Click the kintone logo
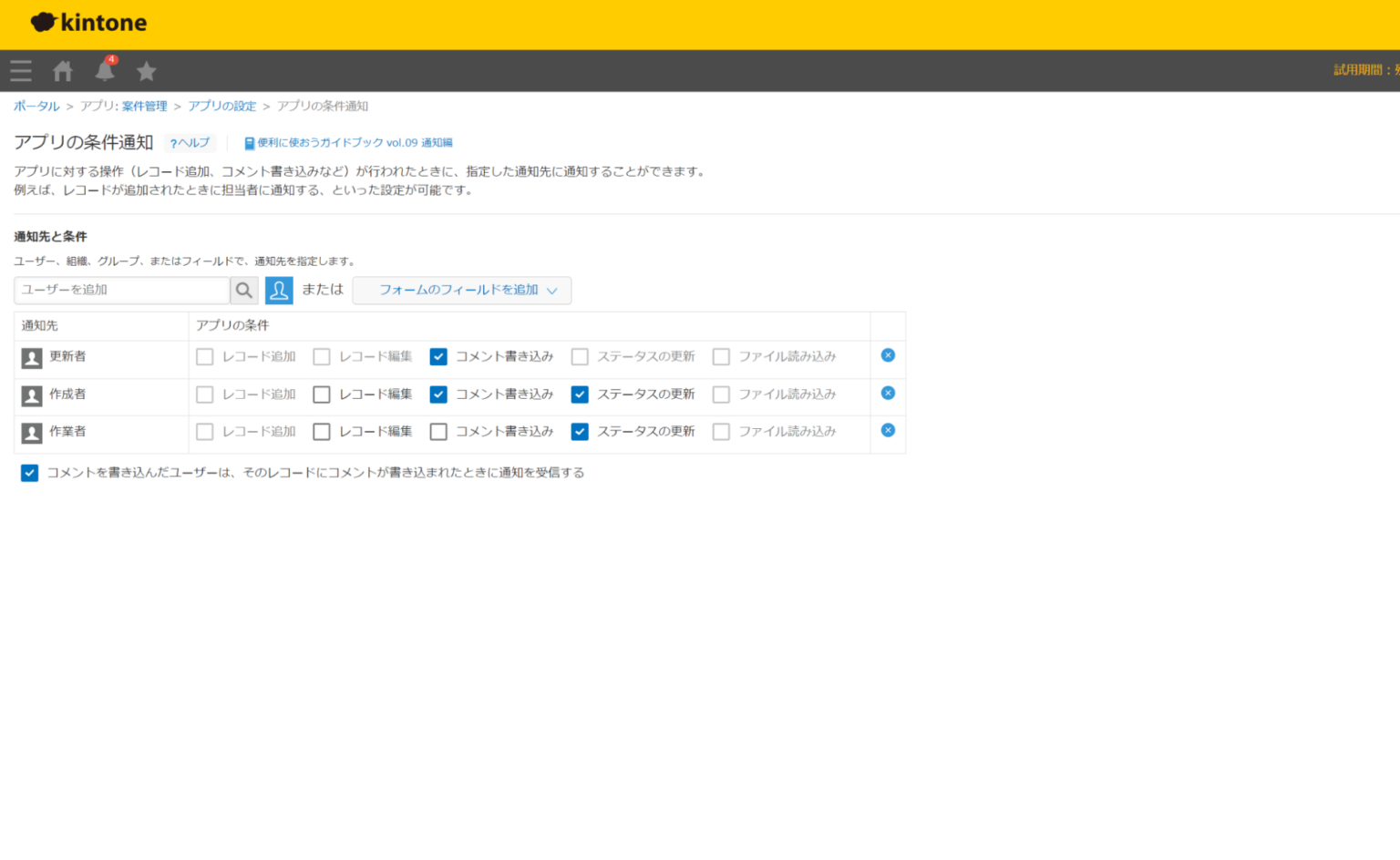Screen dimensions: 1400x860 (87, 22)
